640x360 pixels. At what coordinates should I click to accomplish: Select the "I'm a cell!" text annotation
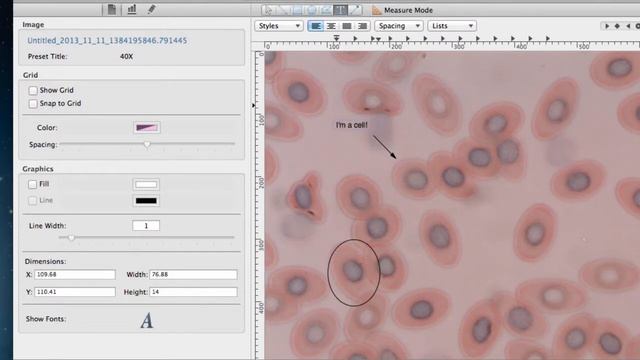[x=351, y=125]
